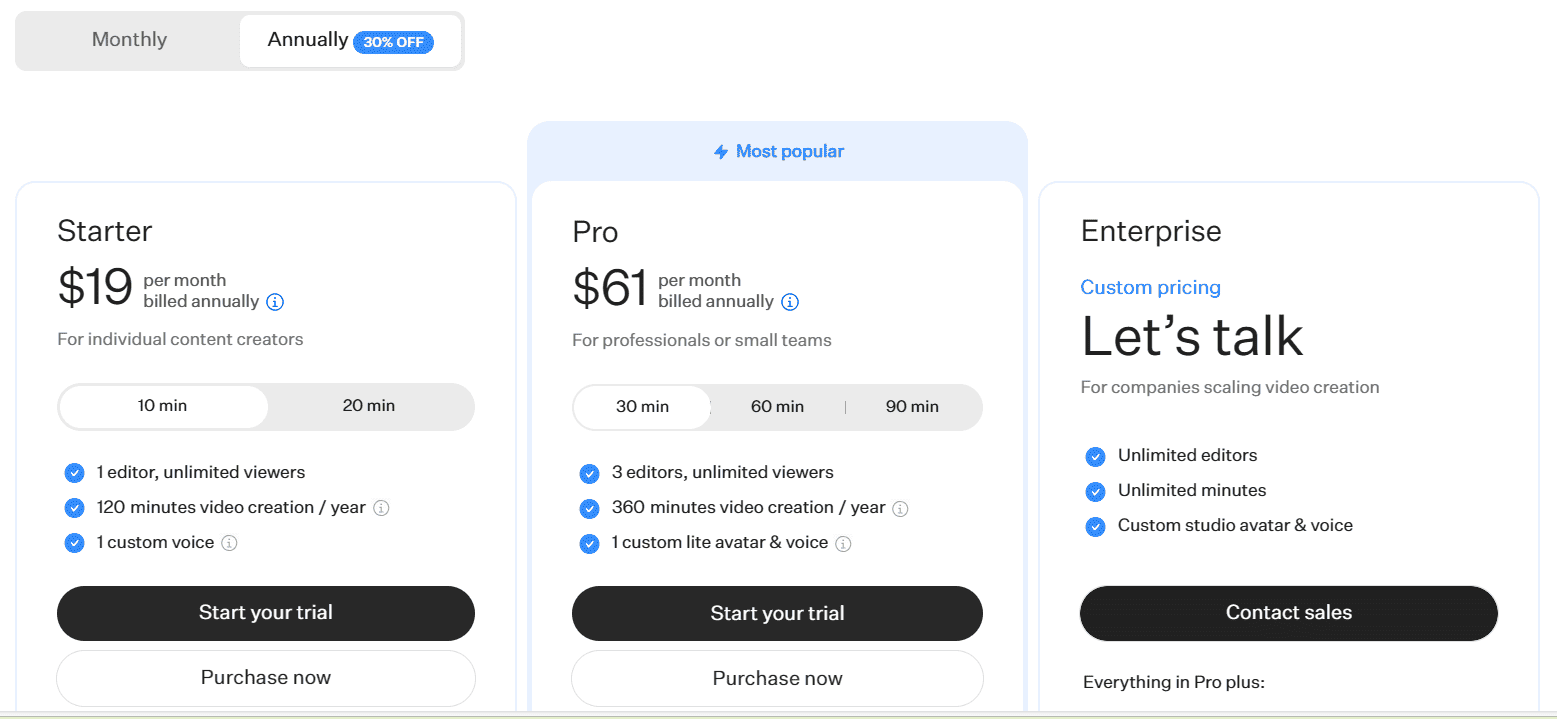Click the Custom pricing link
The height and width of the screenshot is (719, 1557).
[x=1151, y=288]
